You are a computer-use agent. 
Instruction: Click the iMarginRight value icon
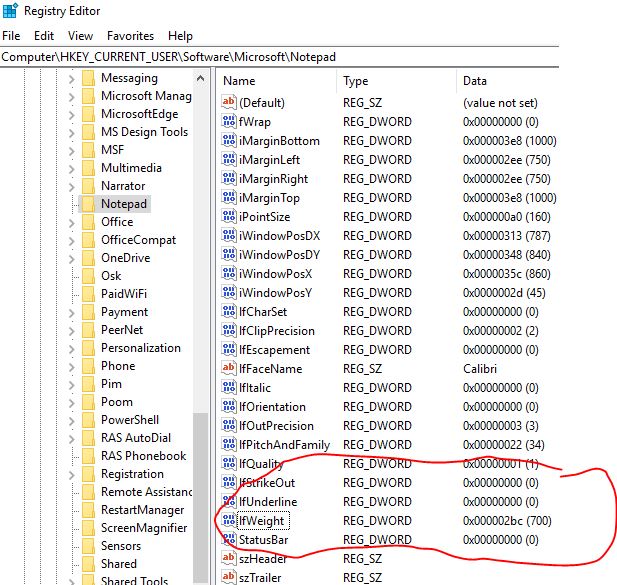pos(229,178)
